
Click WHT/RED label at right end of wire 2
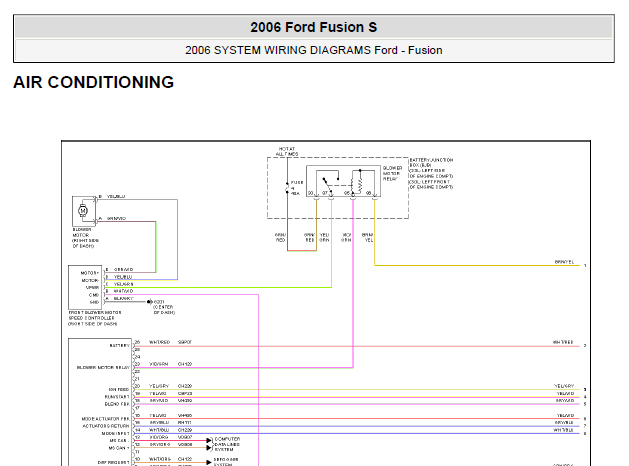[x=563, y=342]
